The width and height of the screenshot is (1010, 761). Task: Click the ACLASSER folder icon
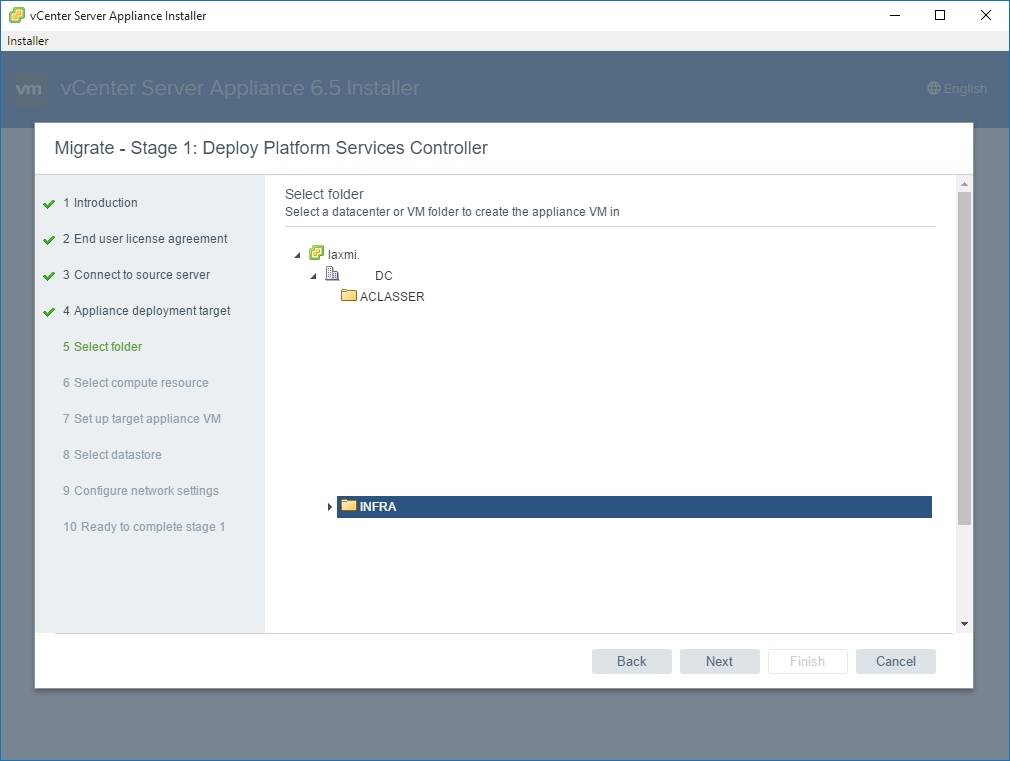tap(348, 295)
